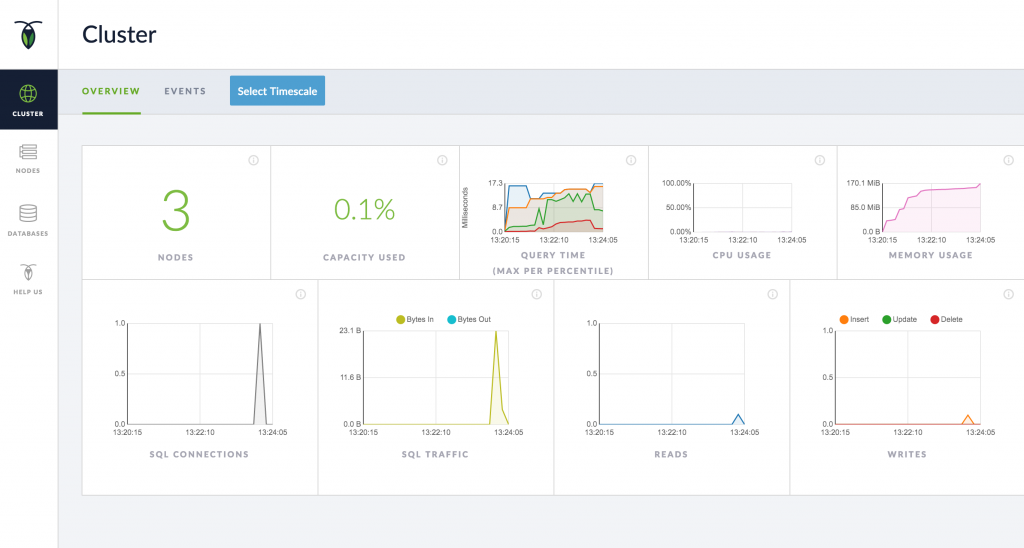1024x548 pixels.
Task: Toggle the Bytes In legend swatch
Action: coord(400,319)
